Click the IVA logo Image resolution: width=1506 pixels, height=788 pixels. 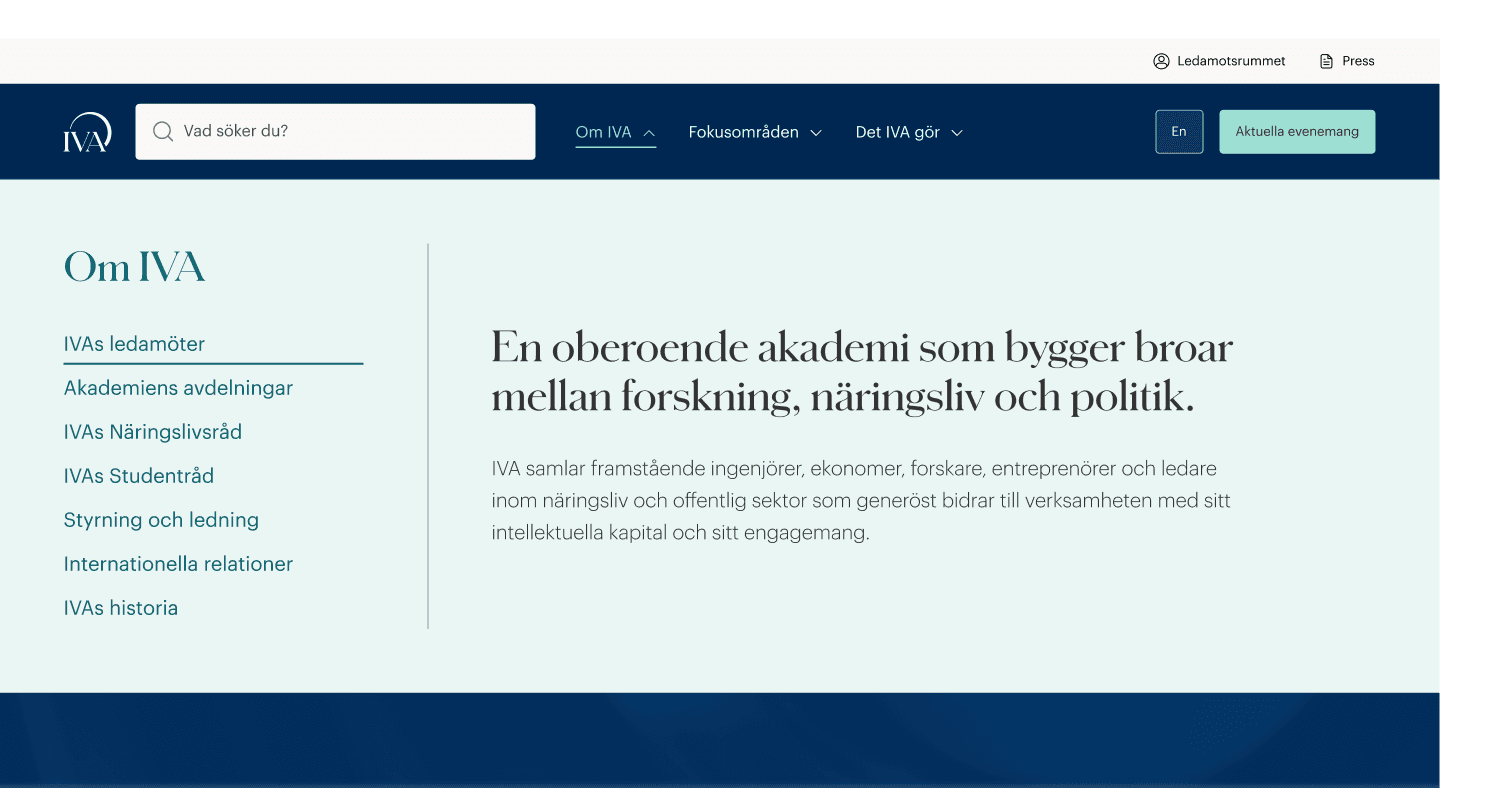coord(87,132)
